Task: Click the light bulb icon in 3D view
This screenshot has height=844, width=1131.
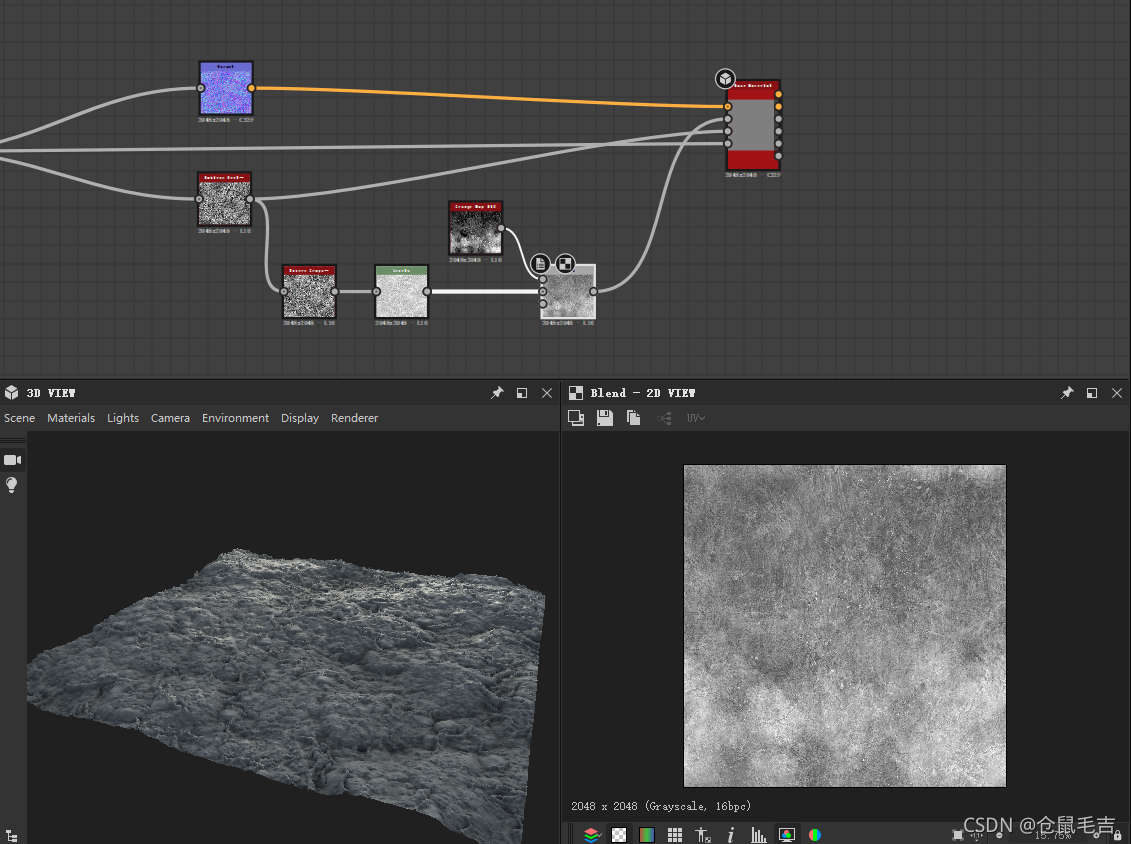Action: pos(12,485)
